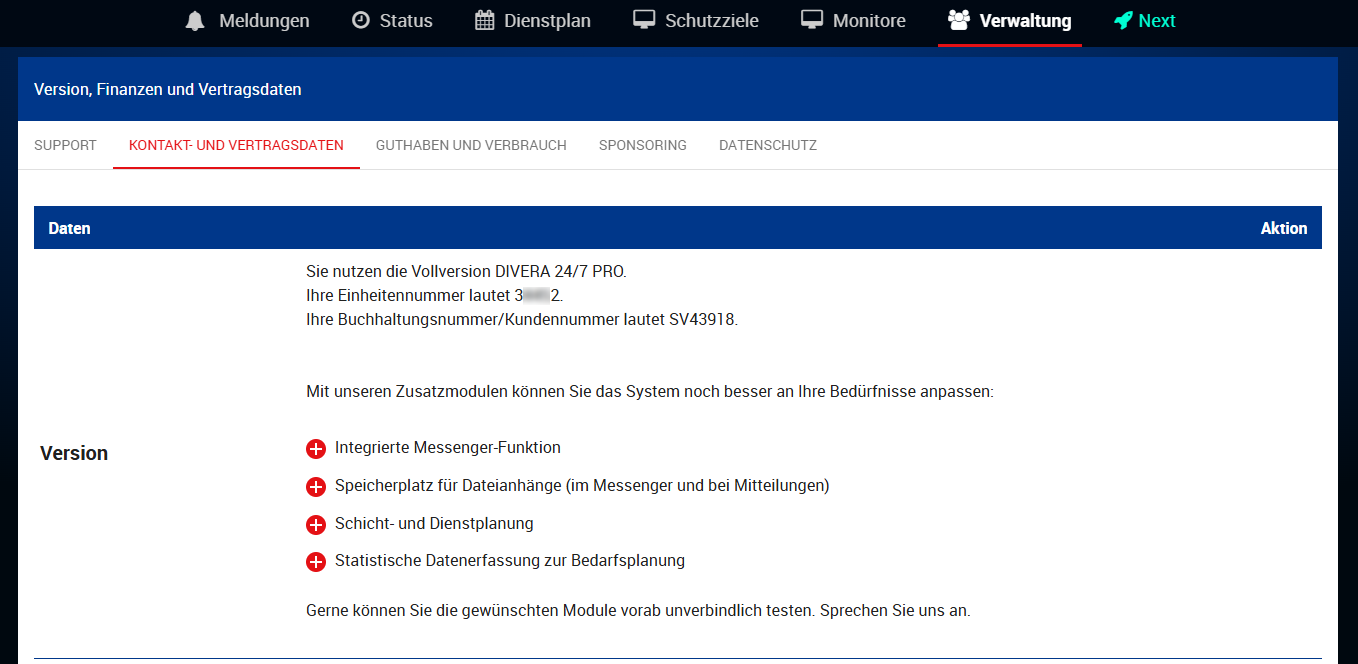1358x664 pixels.
Task: Click the bell icon beside Meldungen
Action: click(195, 21)
